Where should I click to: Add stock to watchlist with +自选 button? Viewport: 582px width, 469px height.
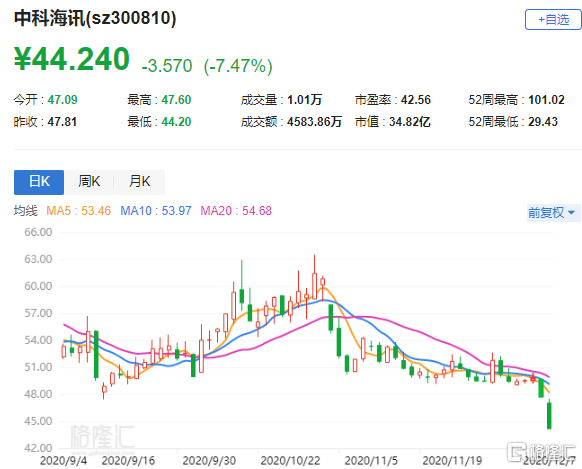point(553,19)
